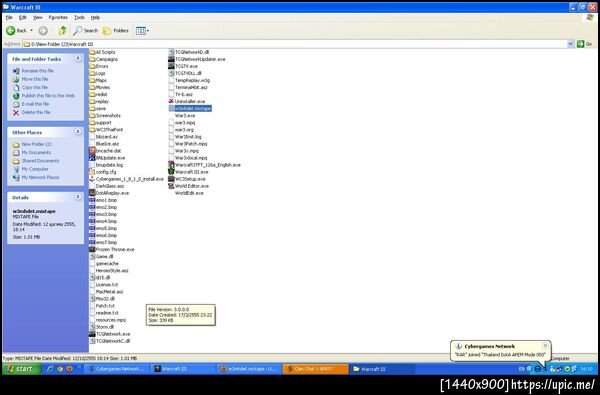This screenshot has height=395, width=600.
Task: Select the emo1.bmp image icon
Action: [x=92, y=200]
